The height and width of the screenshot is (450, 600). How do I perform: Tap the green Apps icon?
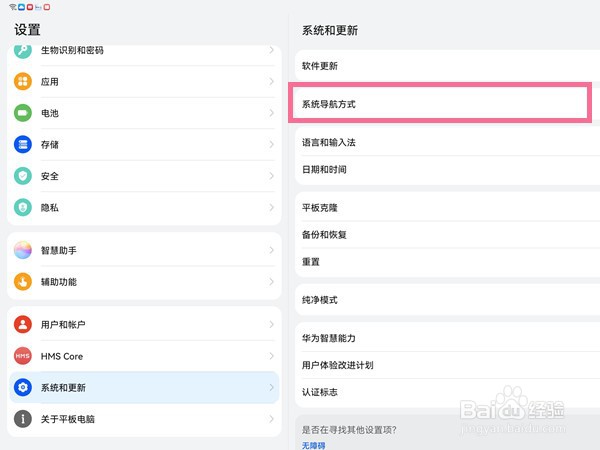tap(23, 82)
